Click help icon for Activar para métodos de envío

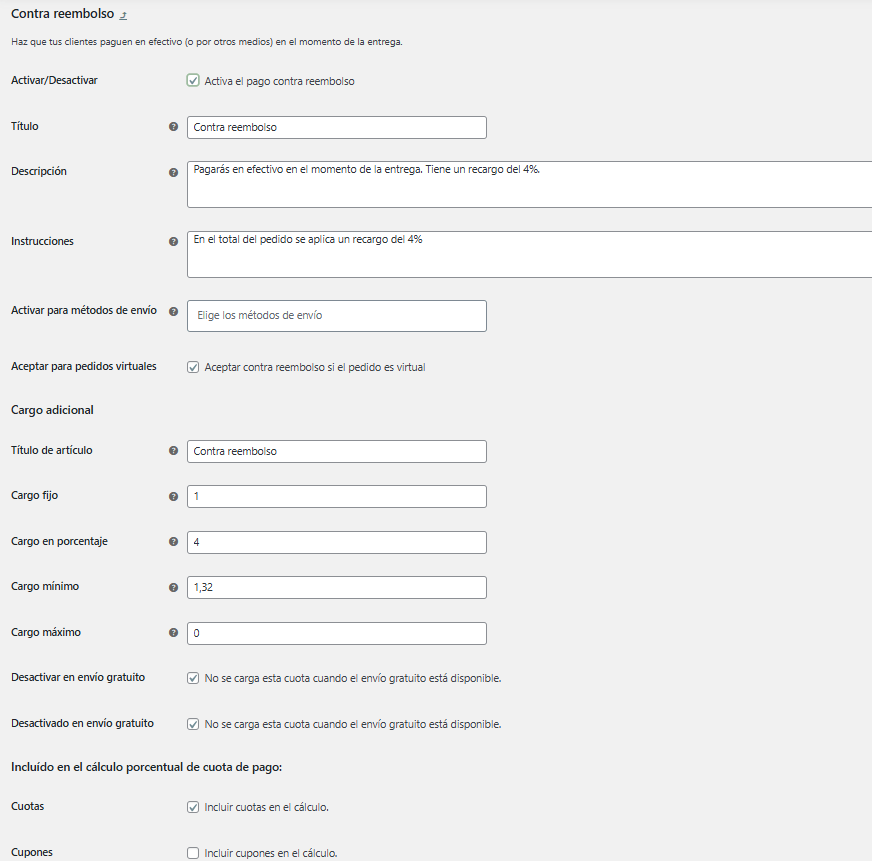(174, 311)
